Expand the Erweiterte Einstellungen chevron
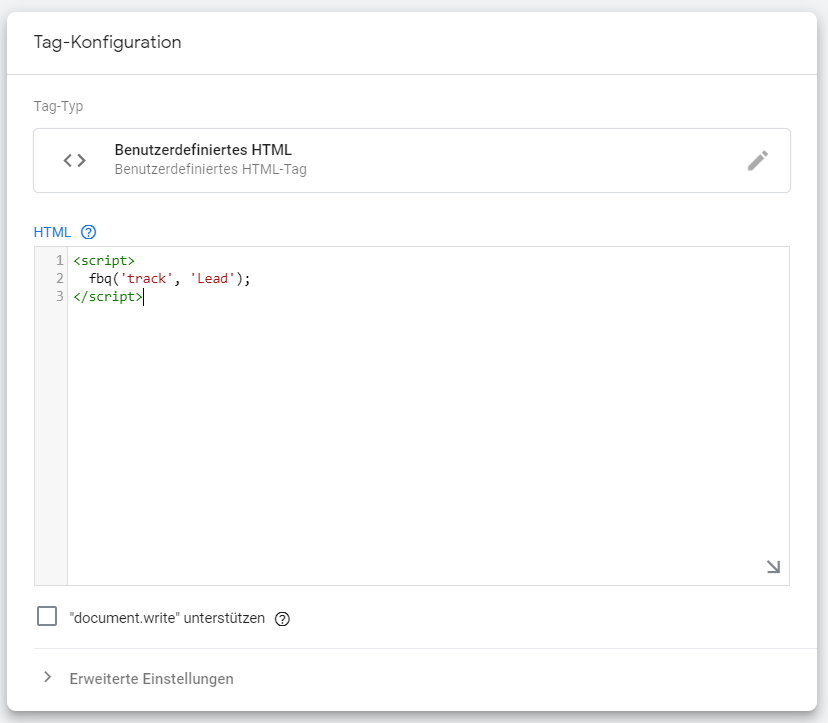This screenshot has height=723, width=828. pos(48,677)
